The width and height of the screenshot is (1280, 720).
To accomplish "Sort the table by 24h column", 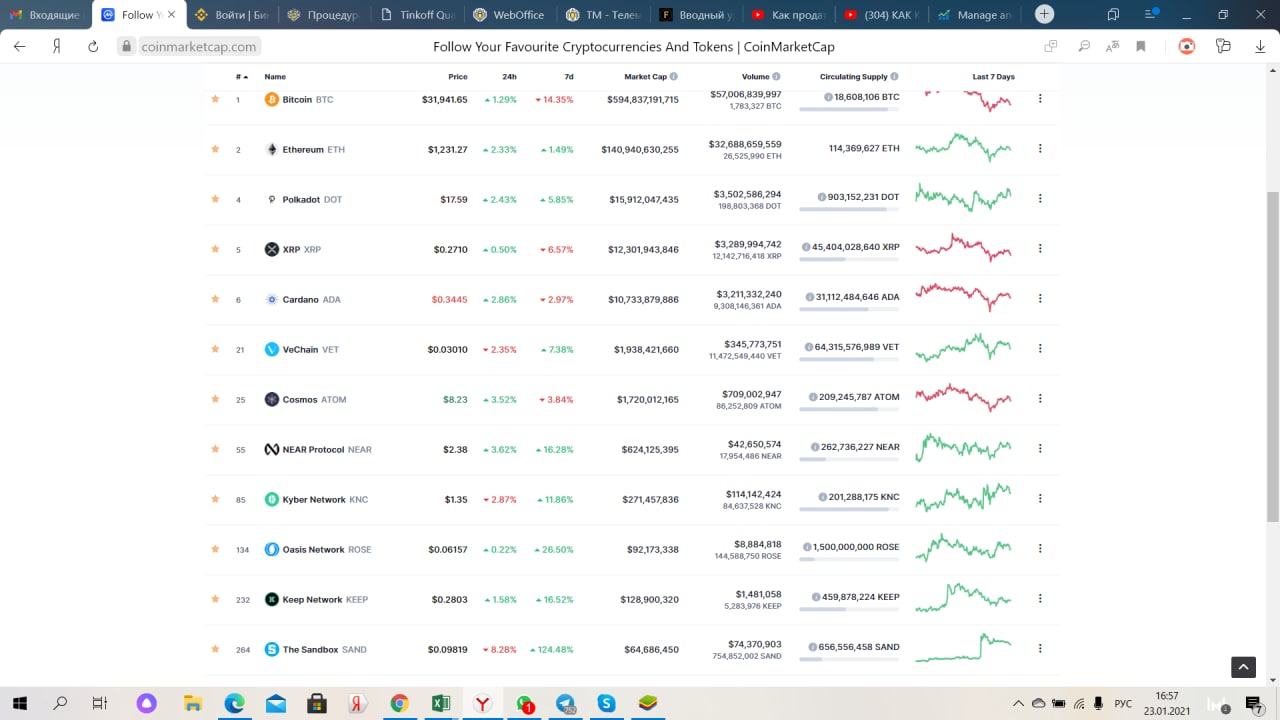I will [x=509, y=76].
